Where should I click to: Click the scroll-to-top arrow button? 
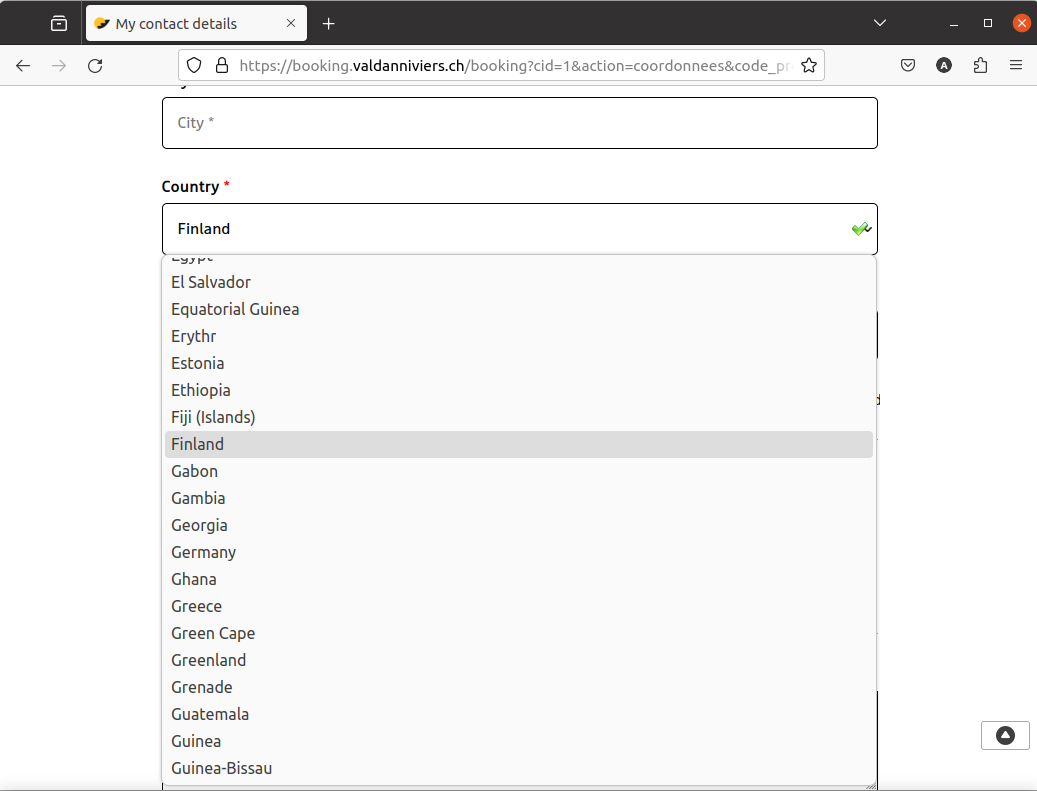(1005, 736)
